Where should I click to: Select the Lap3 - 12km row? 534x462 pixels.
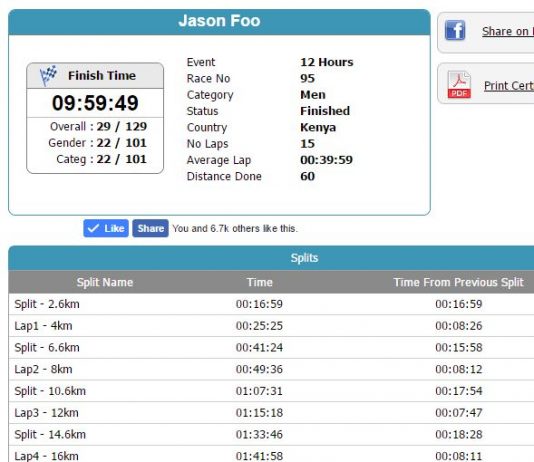271,413
